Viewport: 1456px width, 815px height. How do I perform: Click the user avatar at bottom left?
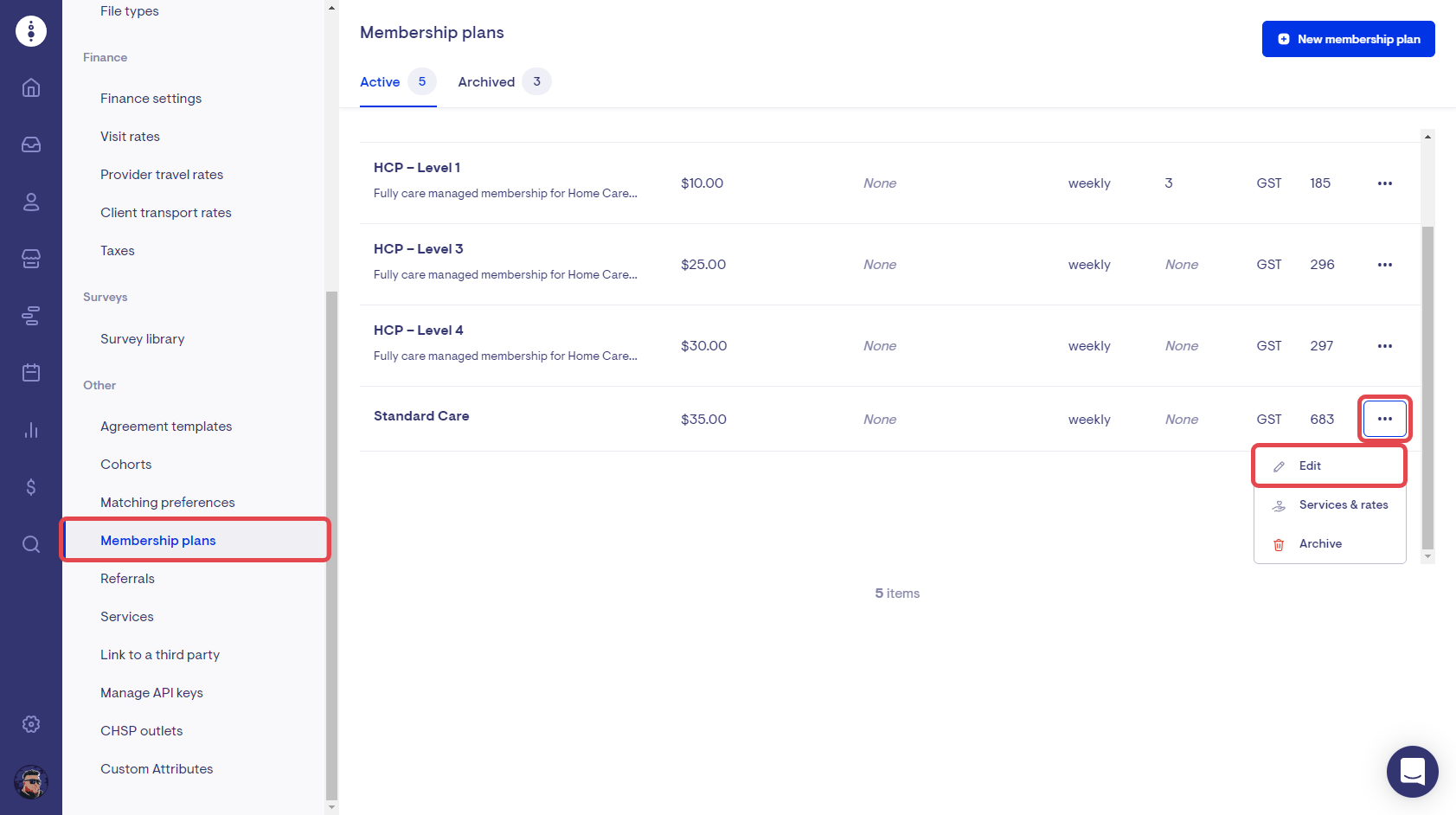[x=31, y=783]
